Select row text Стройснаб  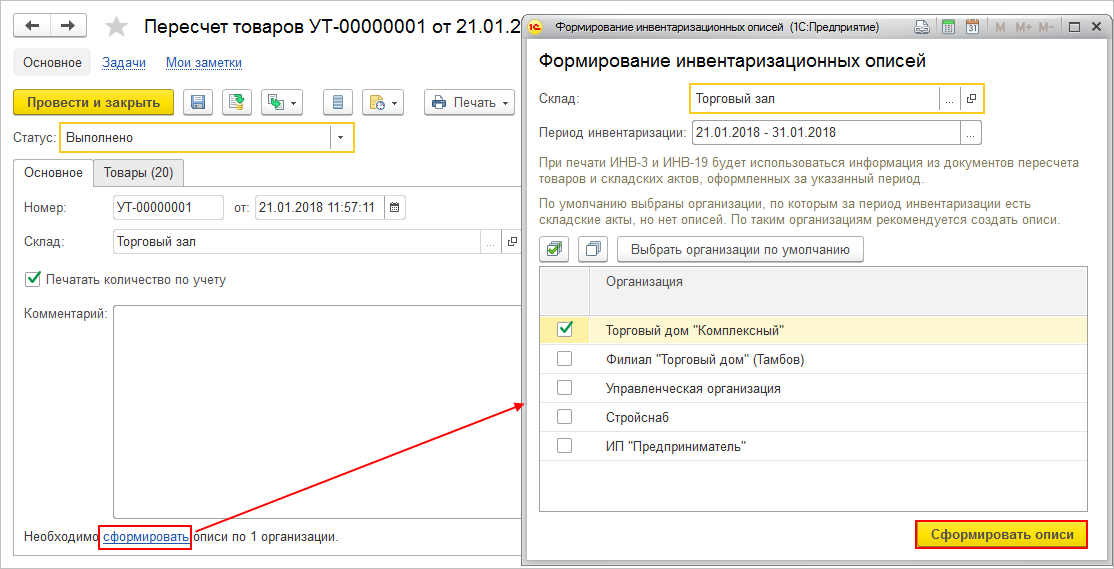(x=637, y=418)
